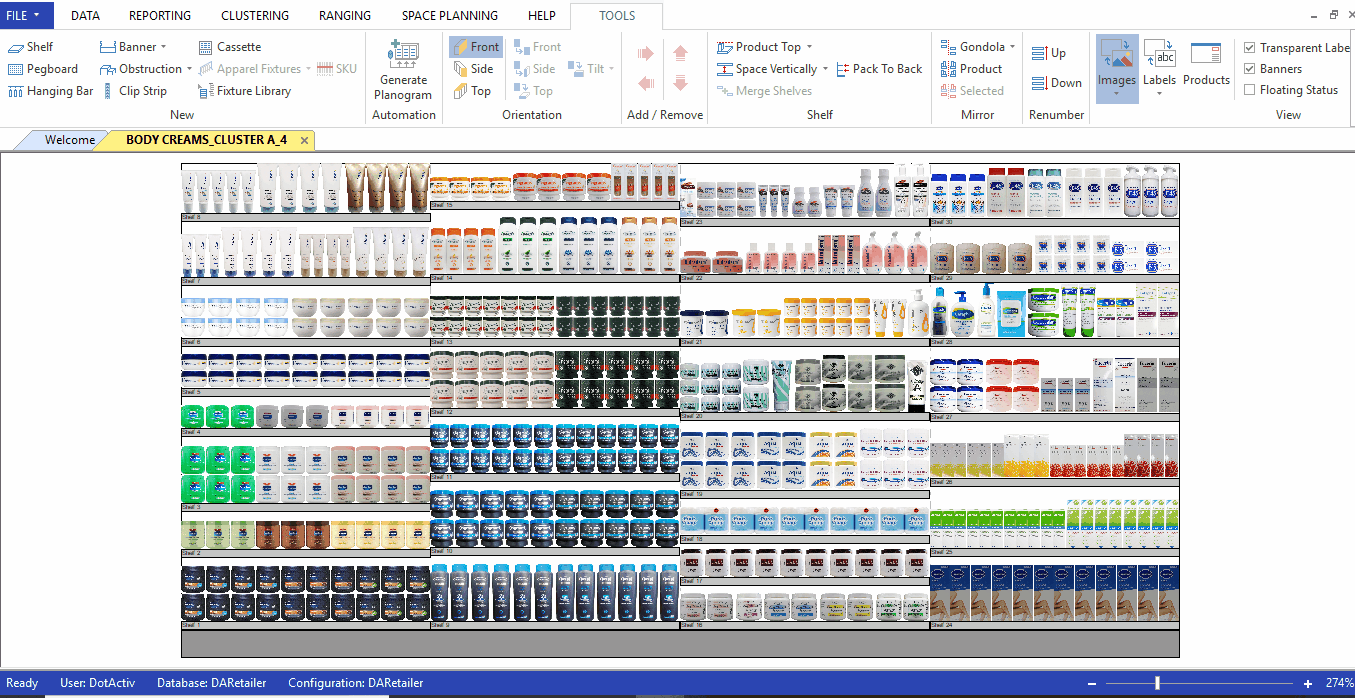1355x698 pixels.
Task: Open the Space Vertically dropdown arrow
Action: click(x=825, y=69)
